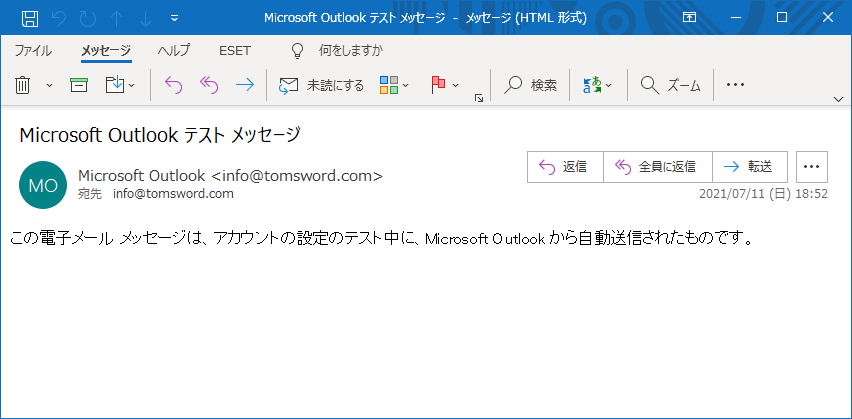The width and height of the screenshot is (852, 419).
Task: Archive the message using archive icon
Action: (79, 85)
